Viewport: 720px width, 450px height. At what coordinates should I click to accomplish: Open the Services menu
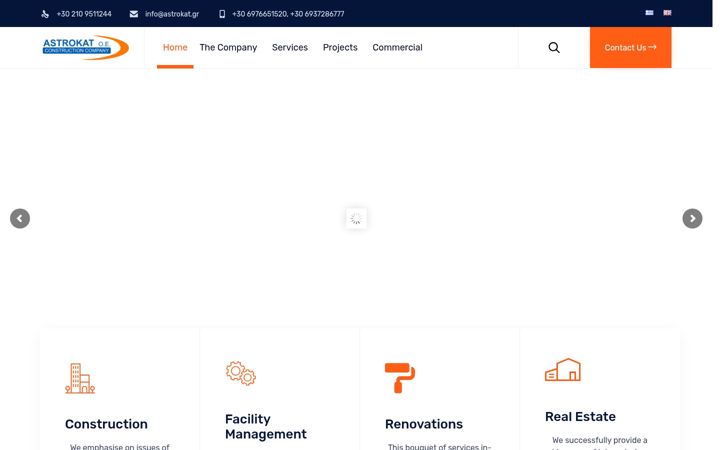tap(290, 47)
